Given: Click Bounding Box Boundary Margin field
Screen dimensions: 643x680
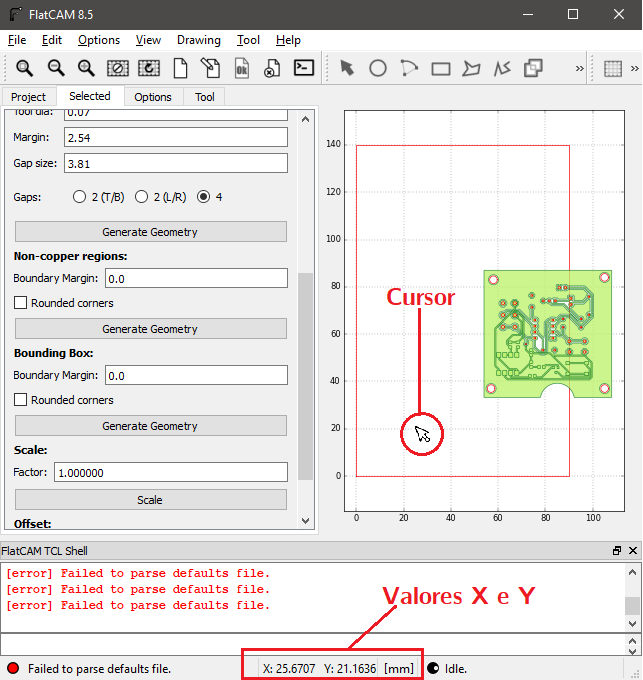Looking at the screenshot, I should (196, 375).
